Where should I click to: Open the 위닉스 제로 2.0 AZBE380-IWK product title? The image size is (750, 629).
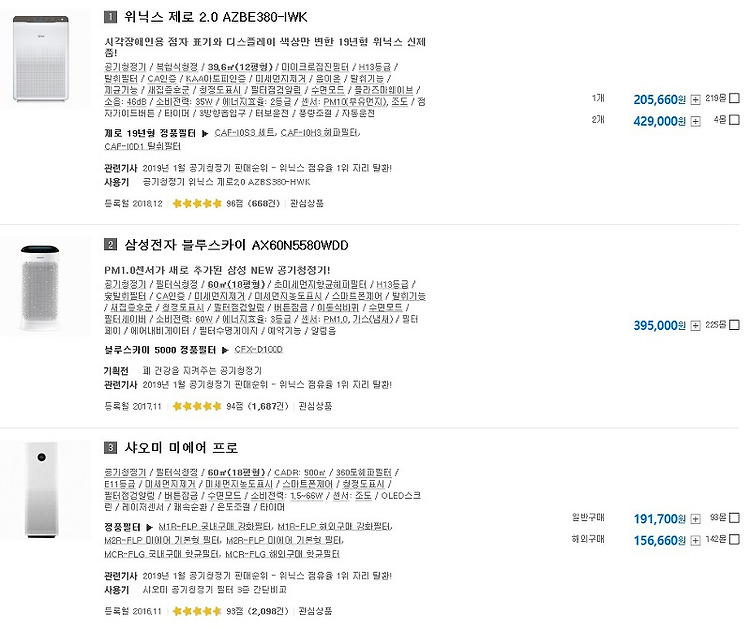point(215,17)
